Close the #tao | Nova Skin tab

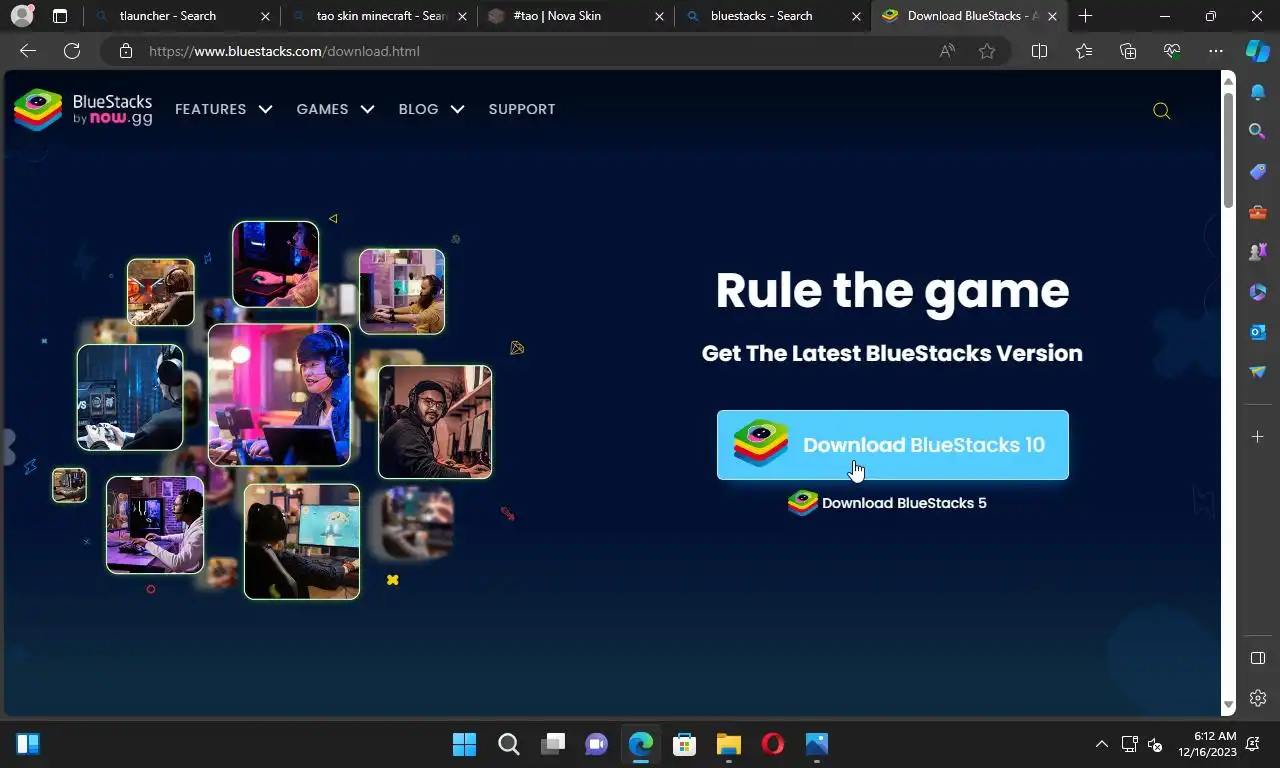point(659,16)
